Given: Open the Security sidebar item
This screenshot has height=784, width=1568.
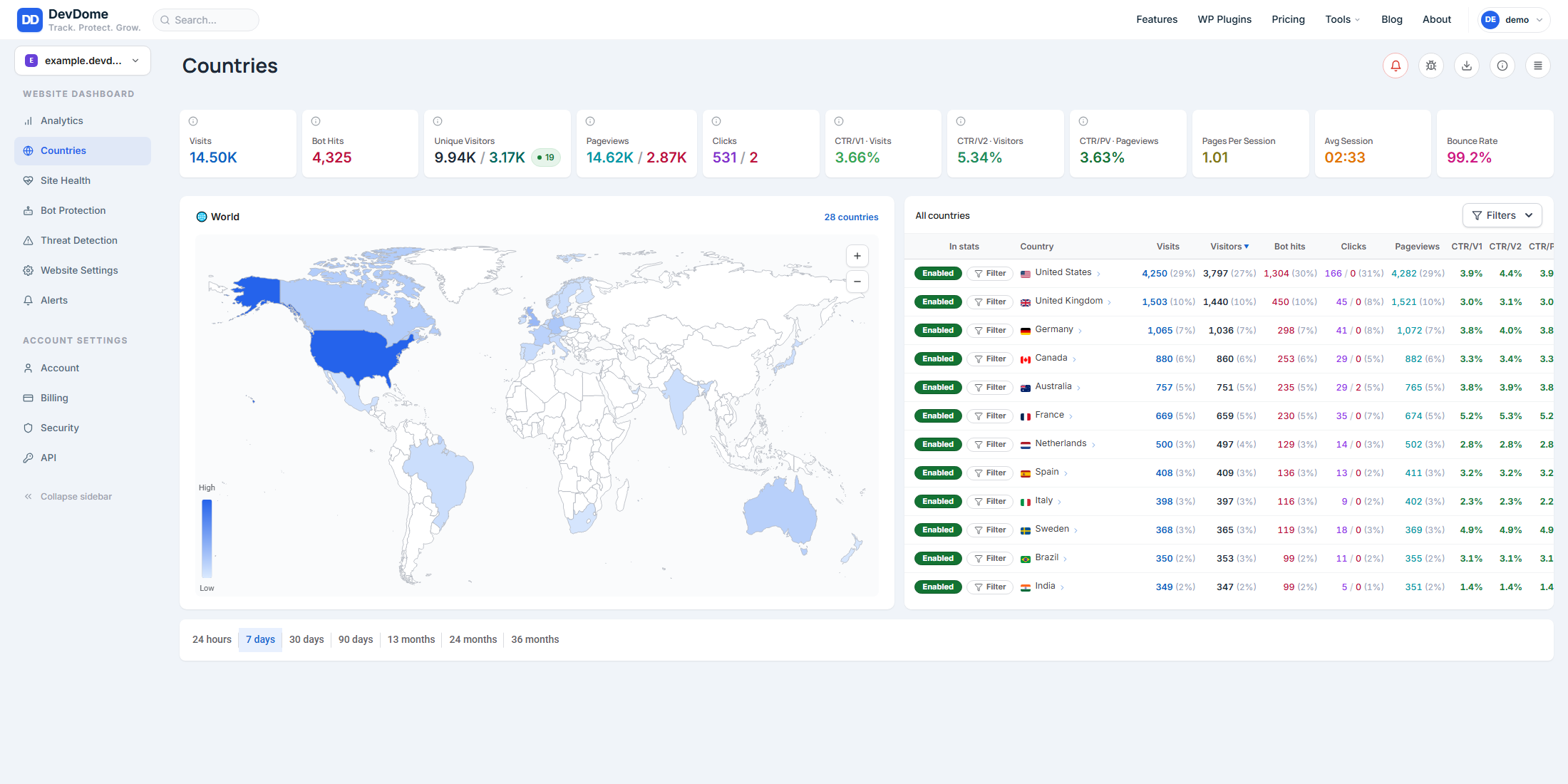Looking at the screenshot, I should point(83,428).
